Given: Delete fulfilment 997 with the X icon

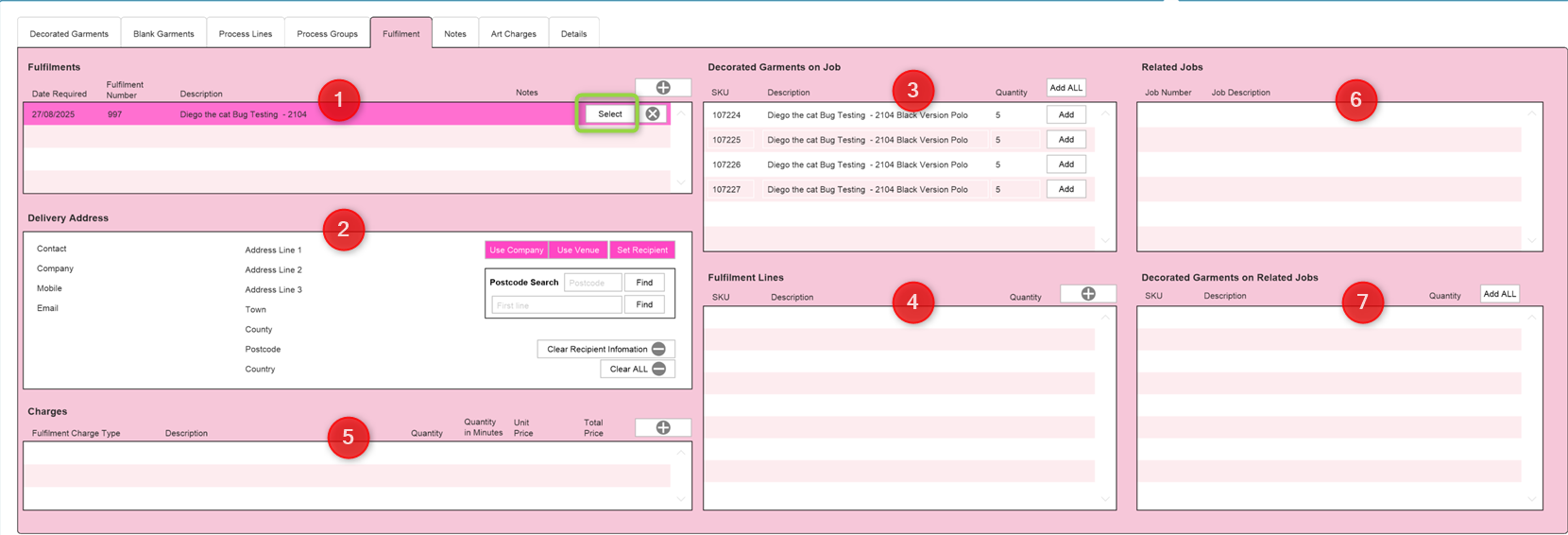Looking at the screenshot, I should [x=653, y=113].
